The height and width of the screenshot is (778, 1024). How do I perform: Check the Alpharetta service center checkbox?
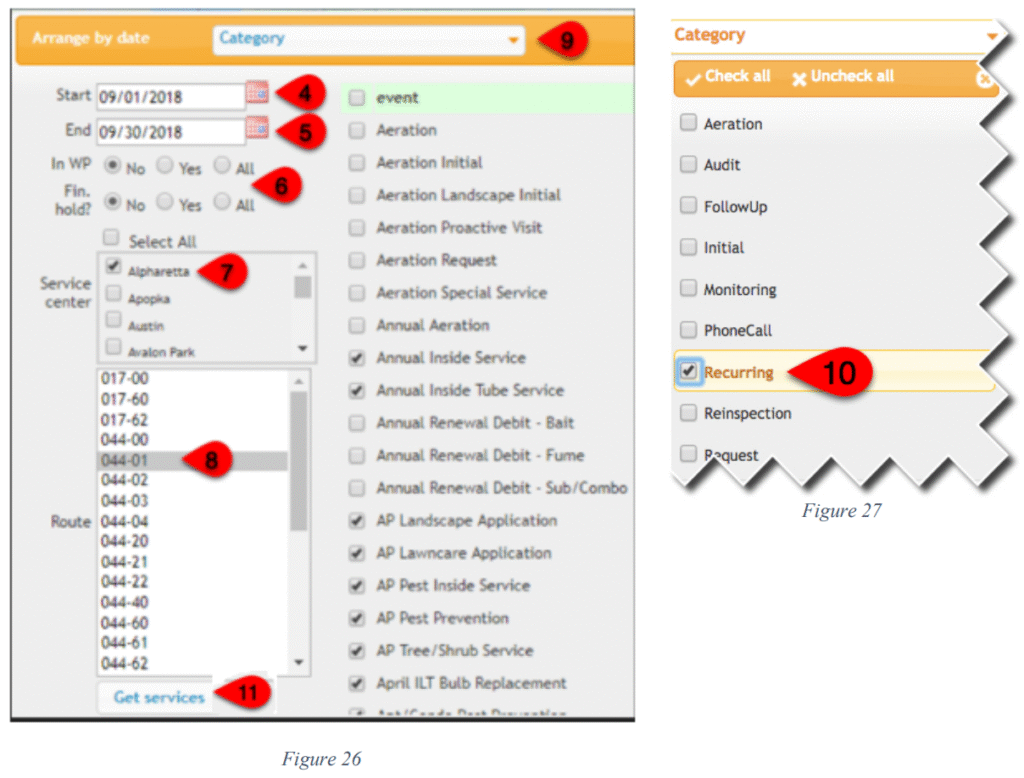pyautogui.click(x=114, y=268)
